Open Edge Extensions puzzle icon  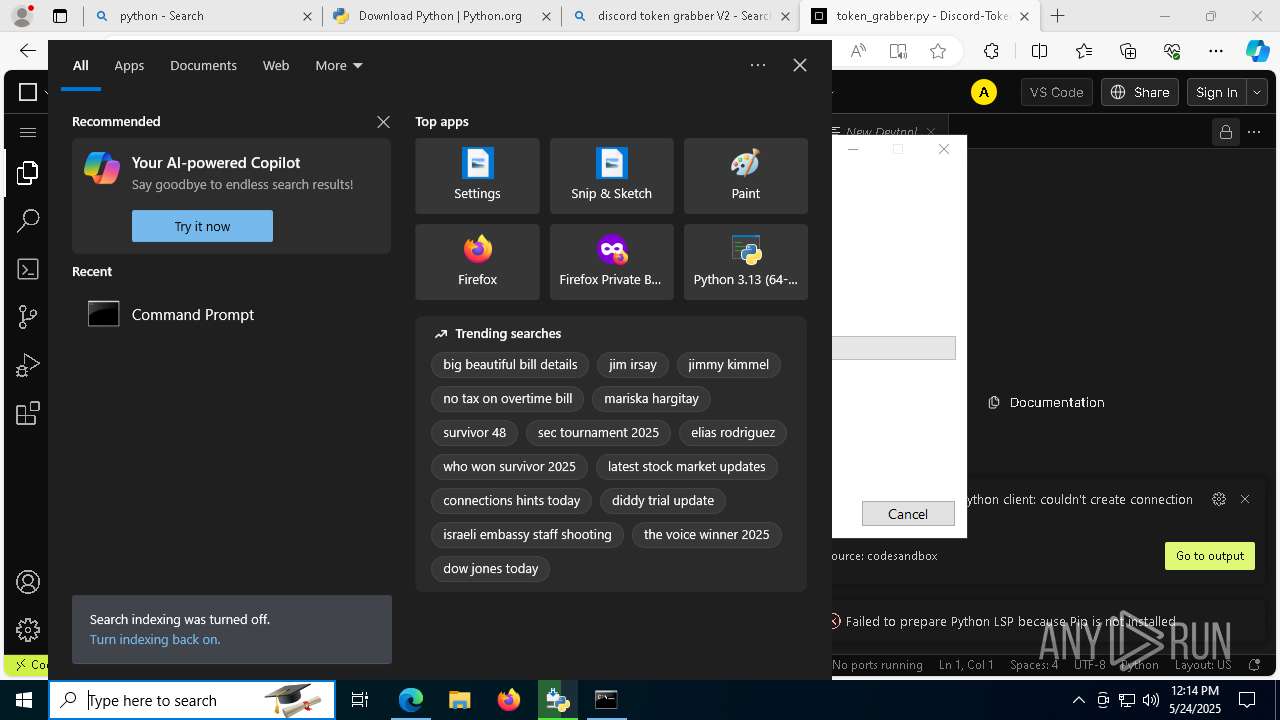[991, 51]
